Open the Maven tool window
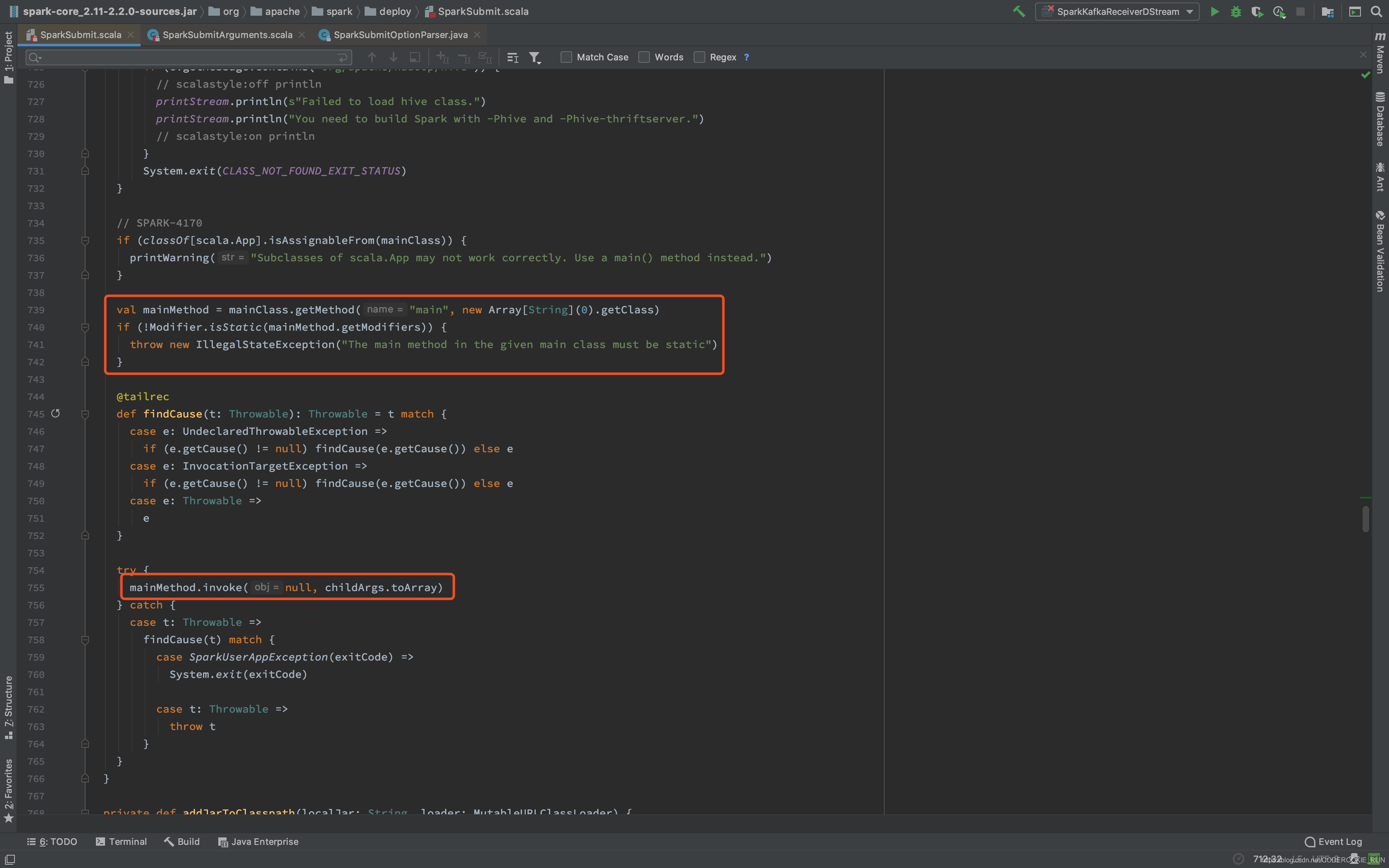This screenshot has width=1389, height=868. (x=1380, y=52)
